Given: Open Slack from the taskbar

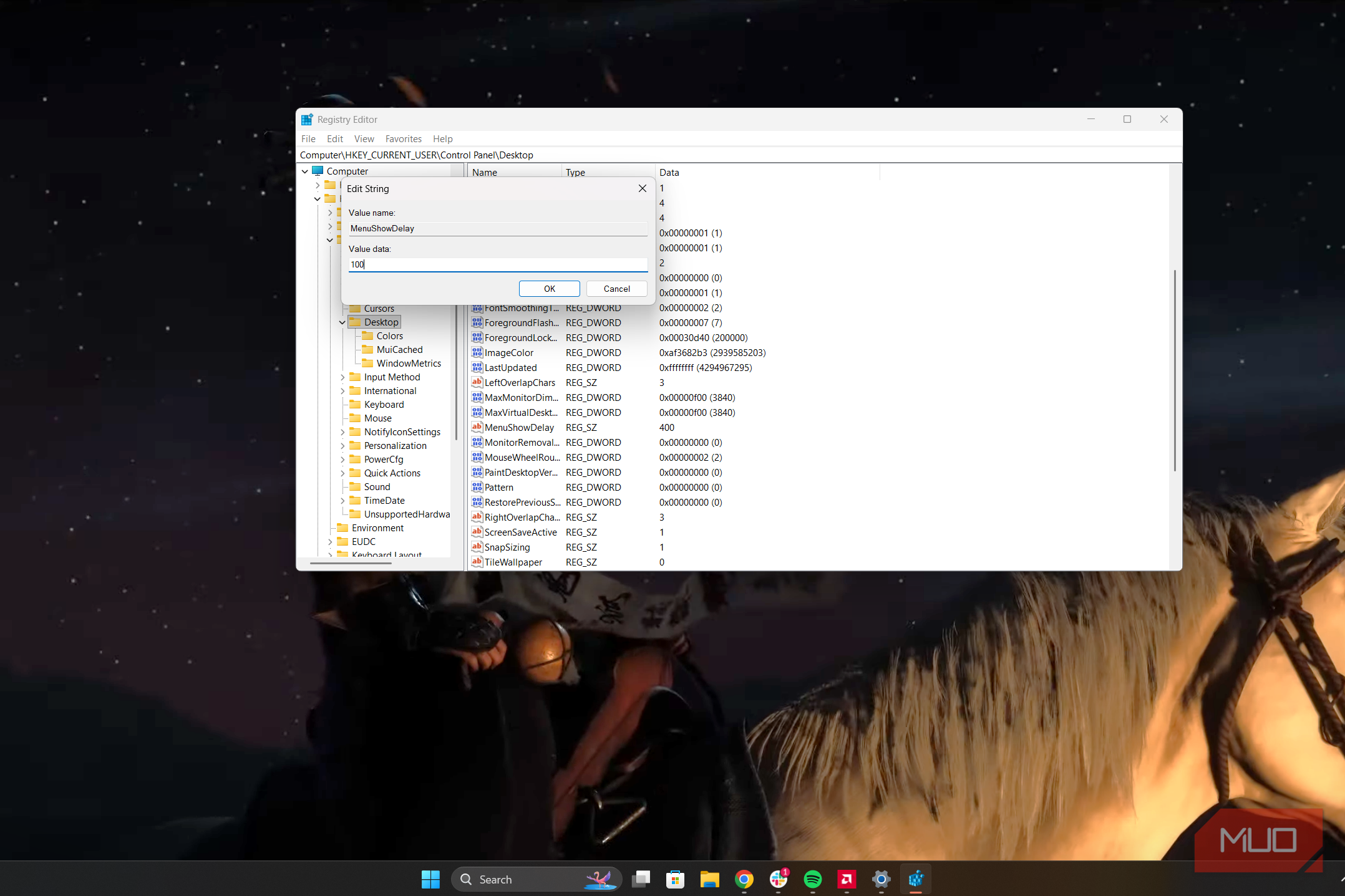Looking at the screenshot, I should click(x=778, y=879).
